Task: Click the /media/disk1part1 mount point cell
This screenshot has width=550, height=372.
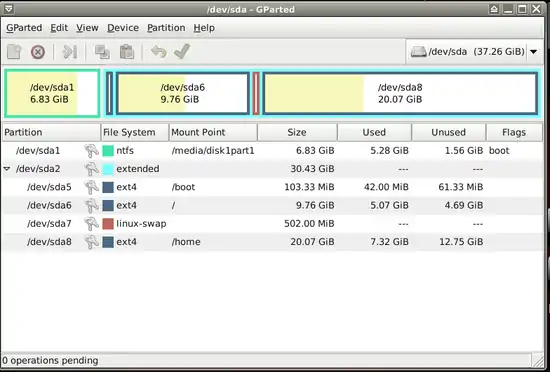Action: click(213, 151)
